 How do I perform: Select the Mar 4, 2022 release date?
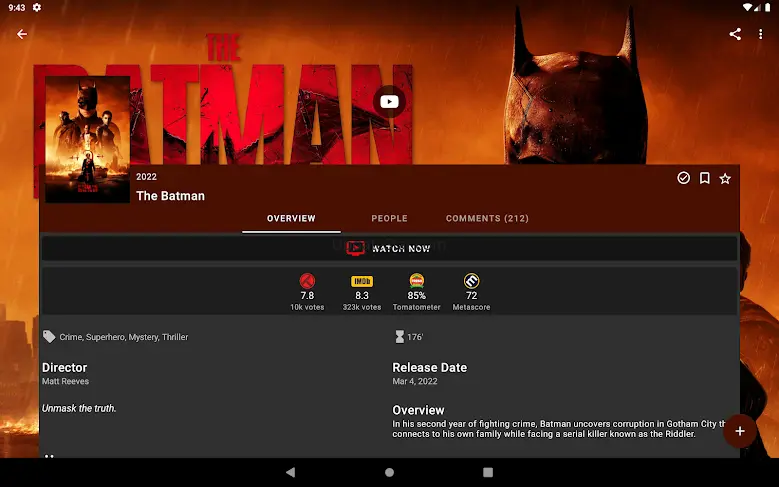[x=415, y=381]
